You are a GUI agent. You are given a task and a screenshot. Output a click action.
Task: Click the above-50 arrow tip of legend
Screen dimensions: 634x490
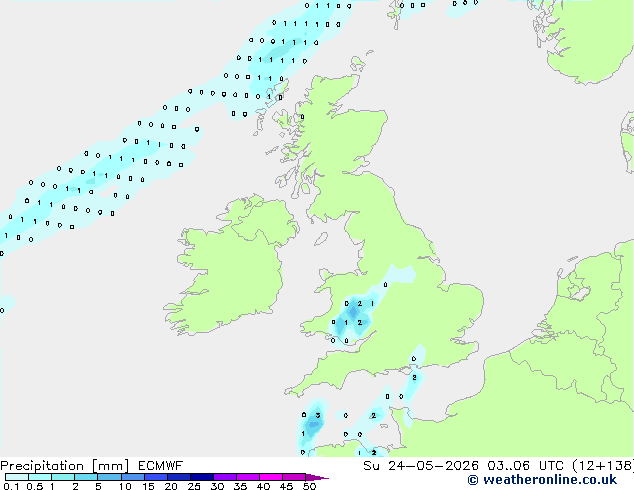(317, 477)
